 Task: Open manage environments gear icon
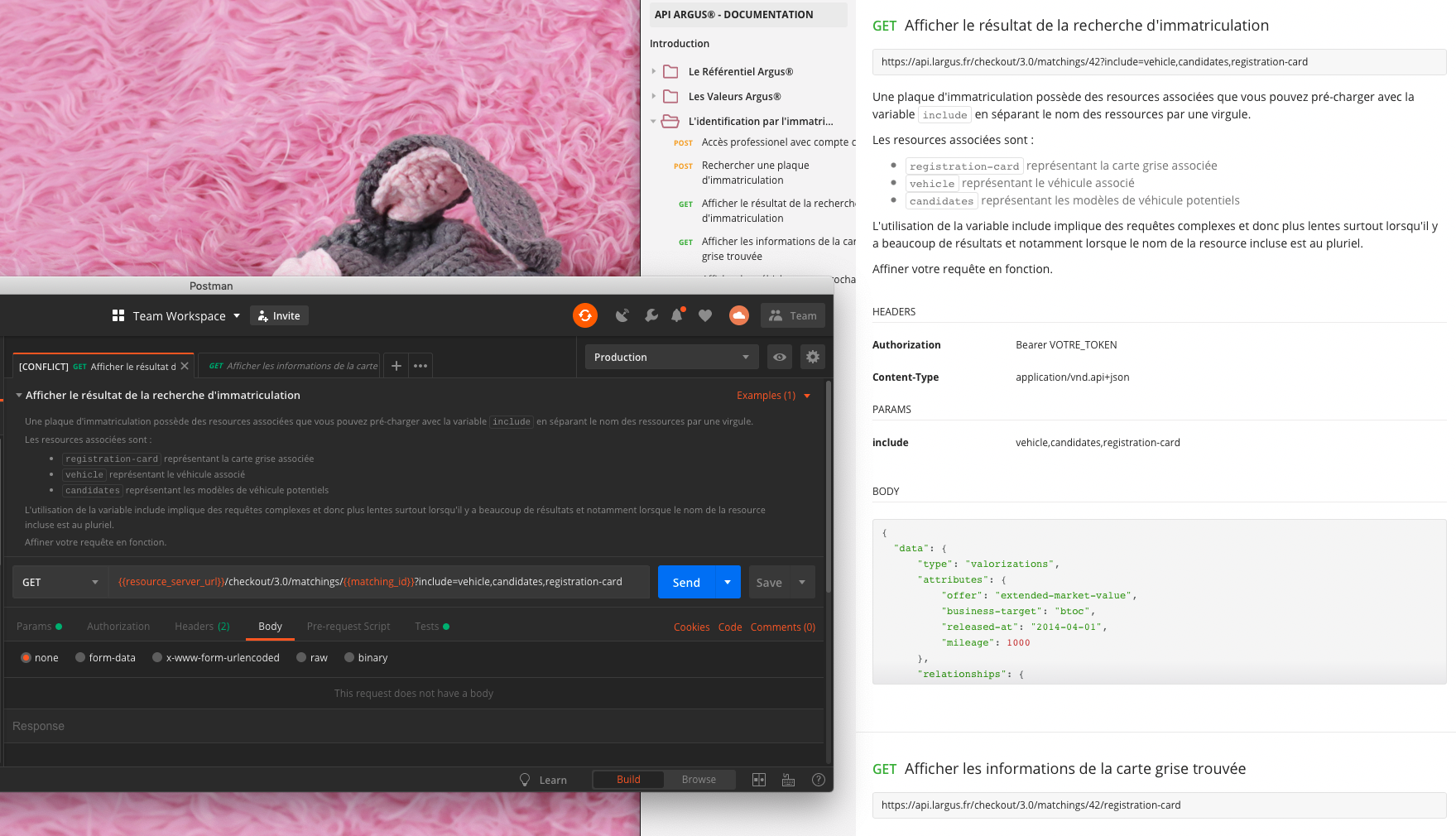(x=813, y=357)
